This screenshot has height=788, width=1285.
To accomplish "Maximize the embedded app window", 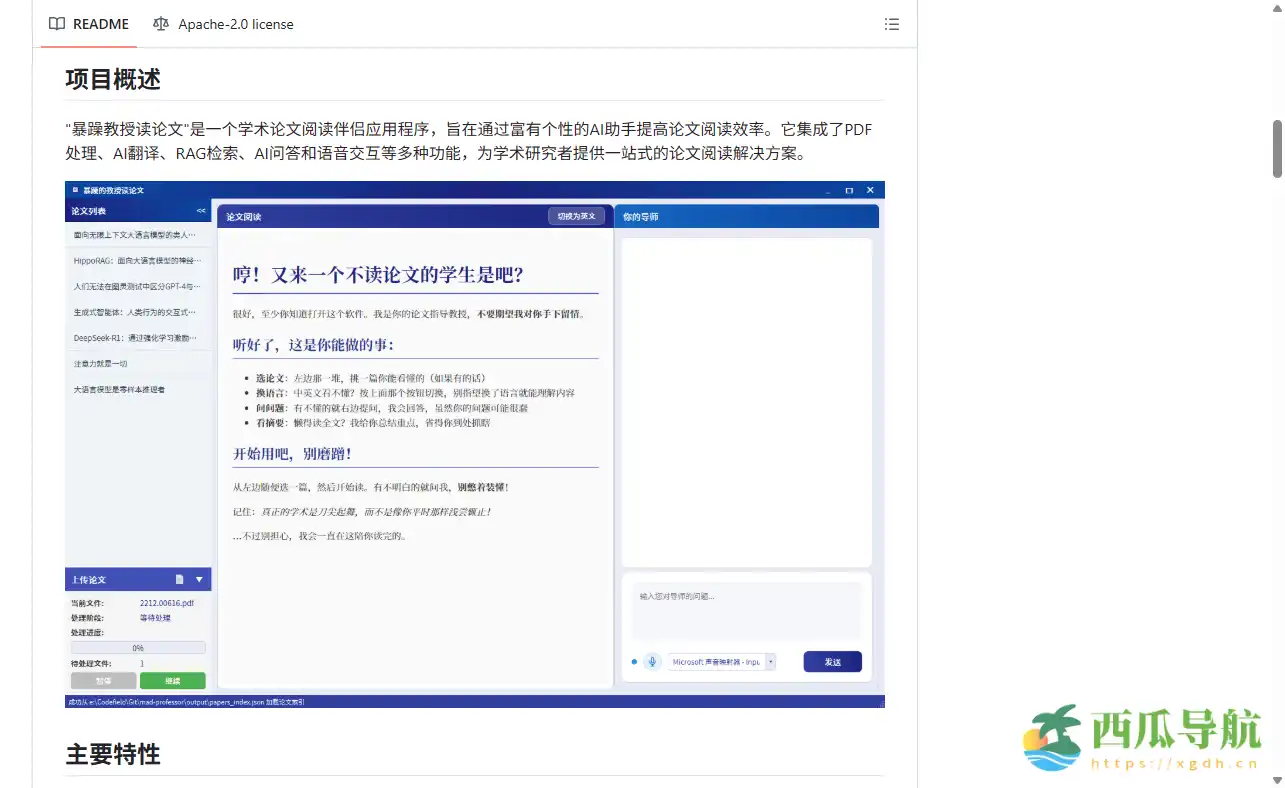I will click(849, 190).
